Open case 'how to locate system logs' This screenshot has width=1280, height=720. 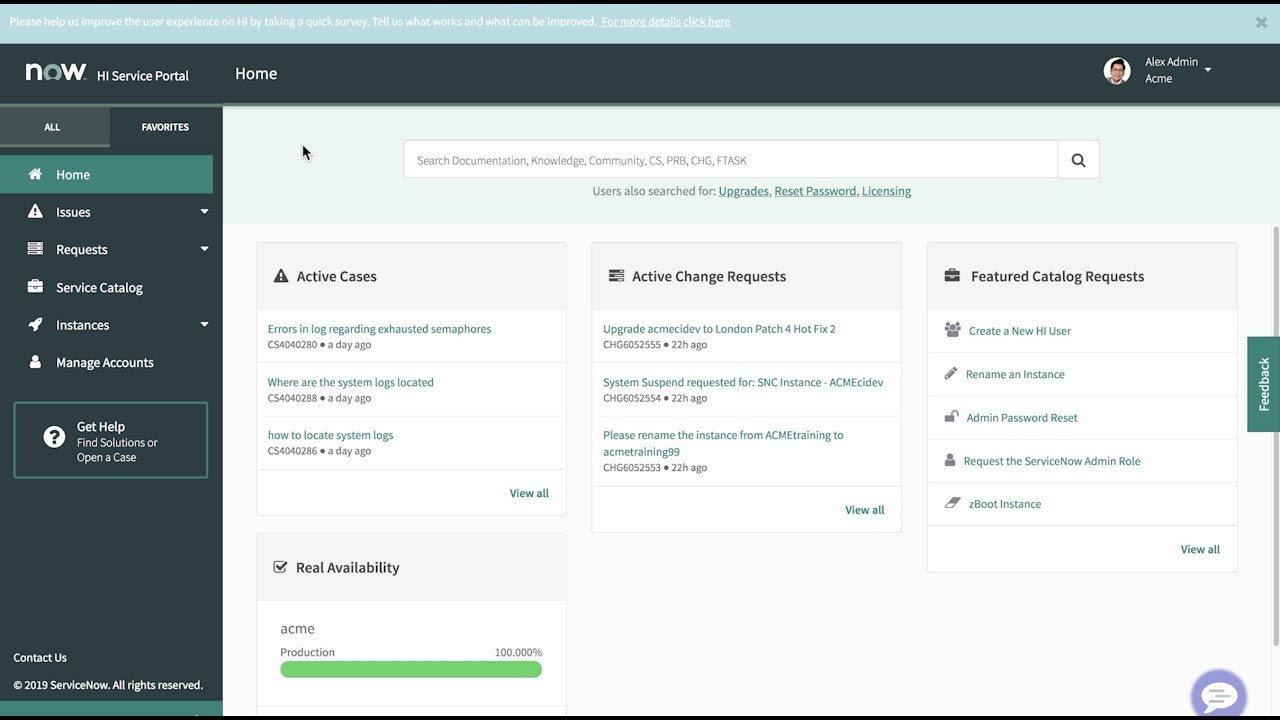coord(330,435)
